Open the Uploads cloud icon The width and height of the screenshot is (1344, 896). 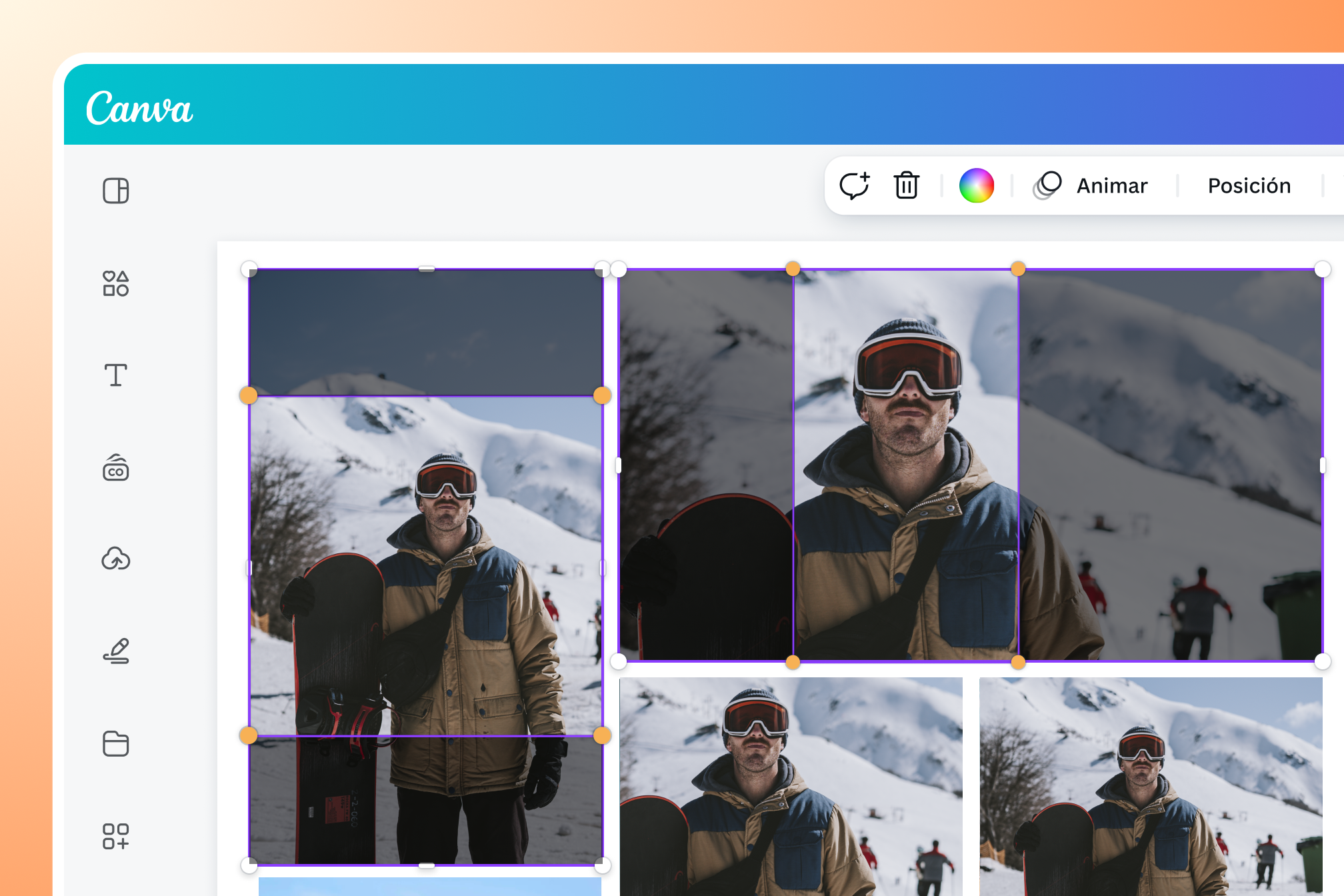click(x=116, y=559)
